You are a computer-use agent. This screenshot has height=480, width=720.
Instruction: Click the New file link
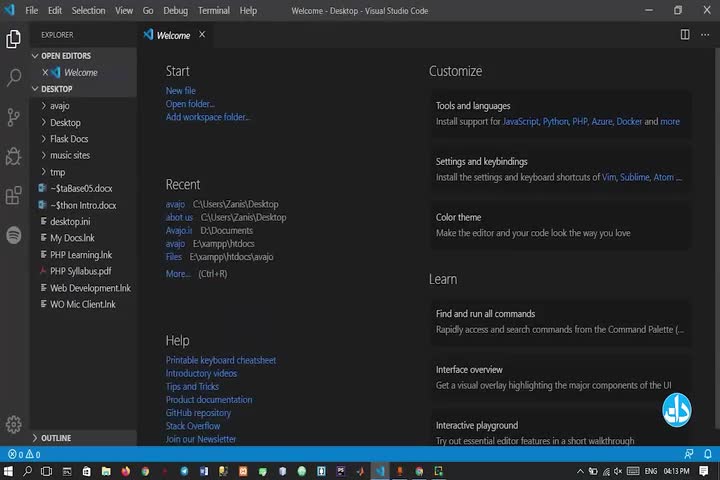[x=181, y=91]
